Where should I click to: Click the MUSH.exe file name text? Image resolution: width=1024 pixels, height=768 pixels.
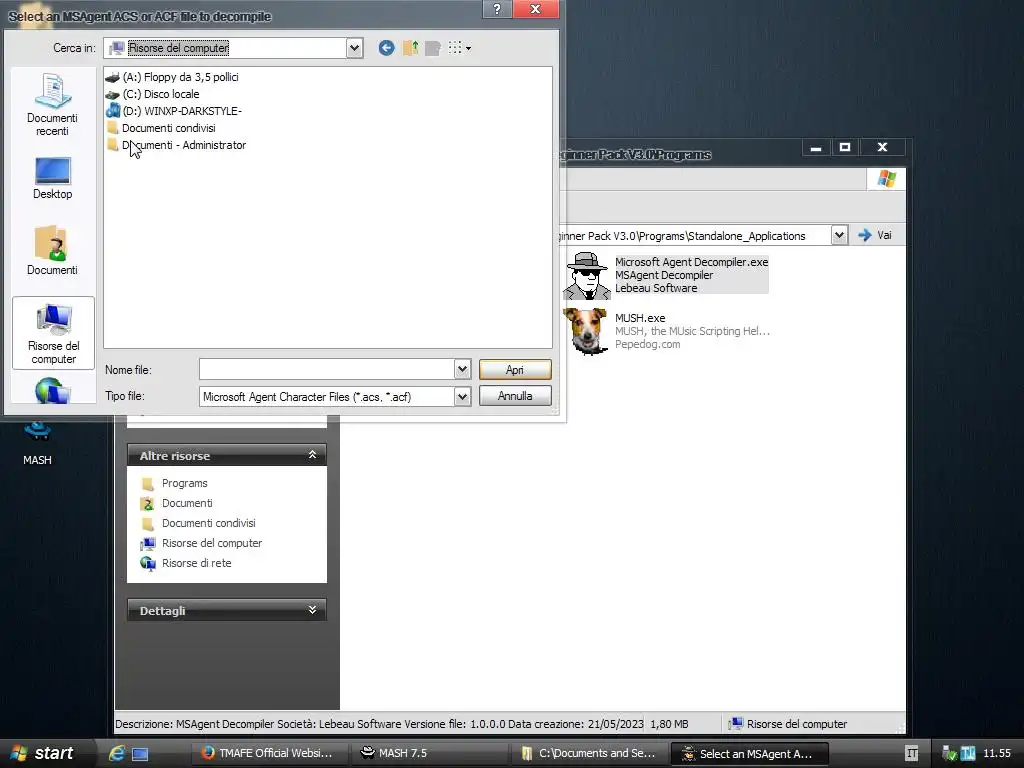tap(640, 318)
